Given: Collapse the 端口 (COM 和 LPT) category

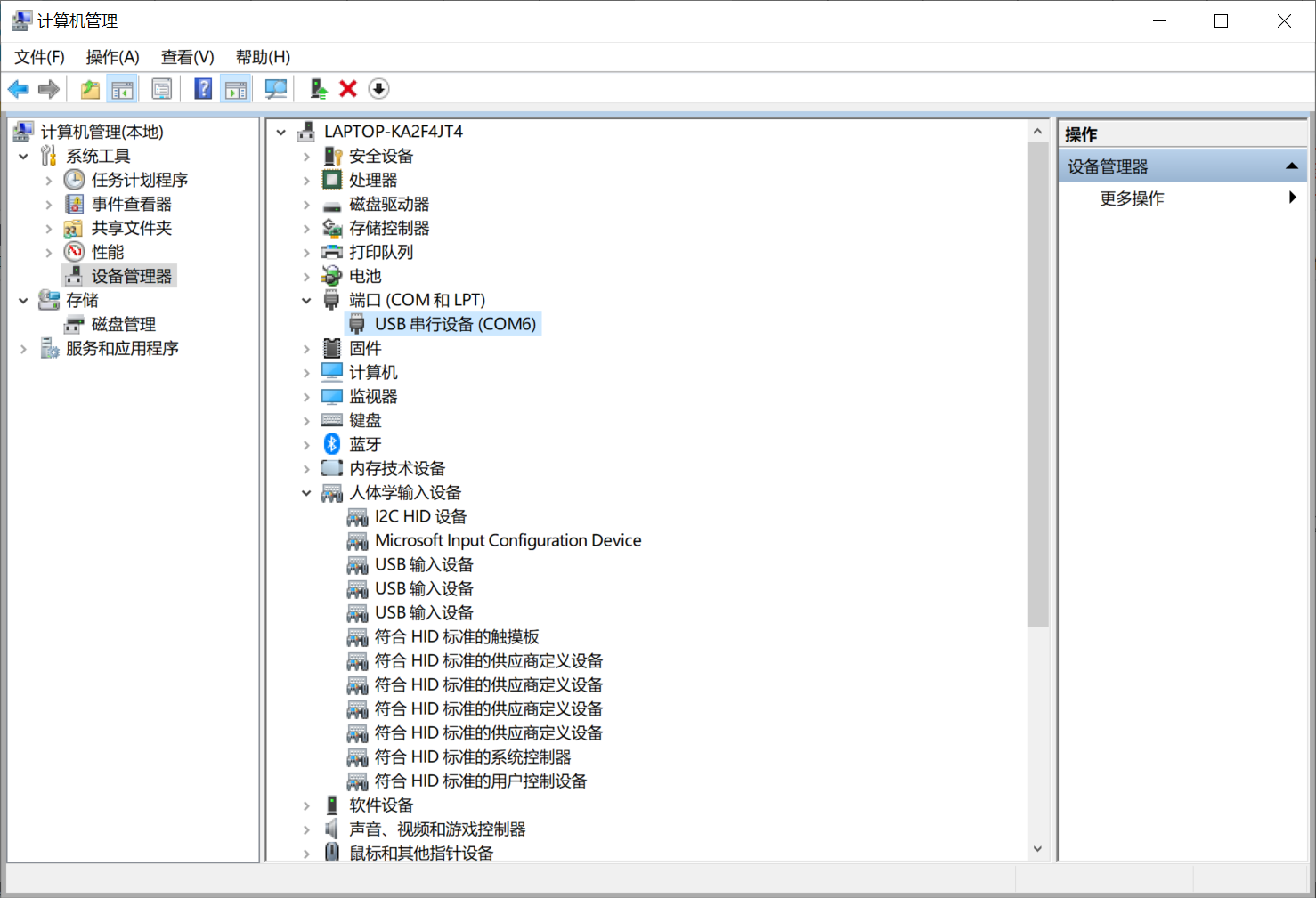Looking at the screenshot, I should pos(306,300).
